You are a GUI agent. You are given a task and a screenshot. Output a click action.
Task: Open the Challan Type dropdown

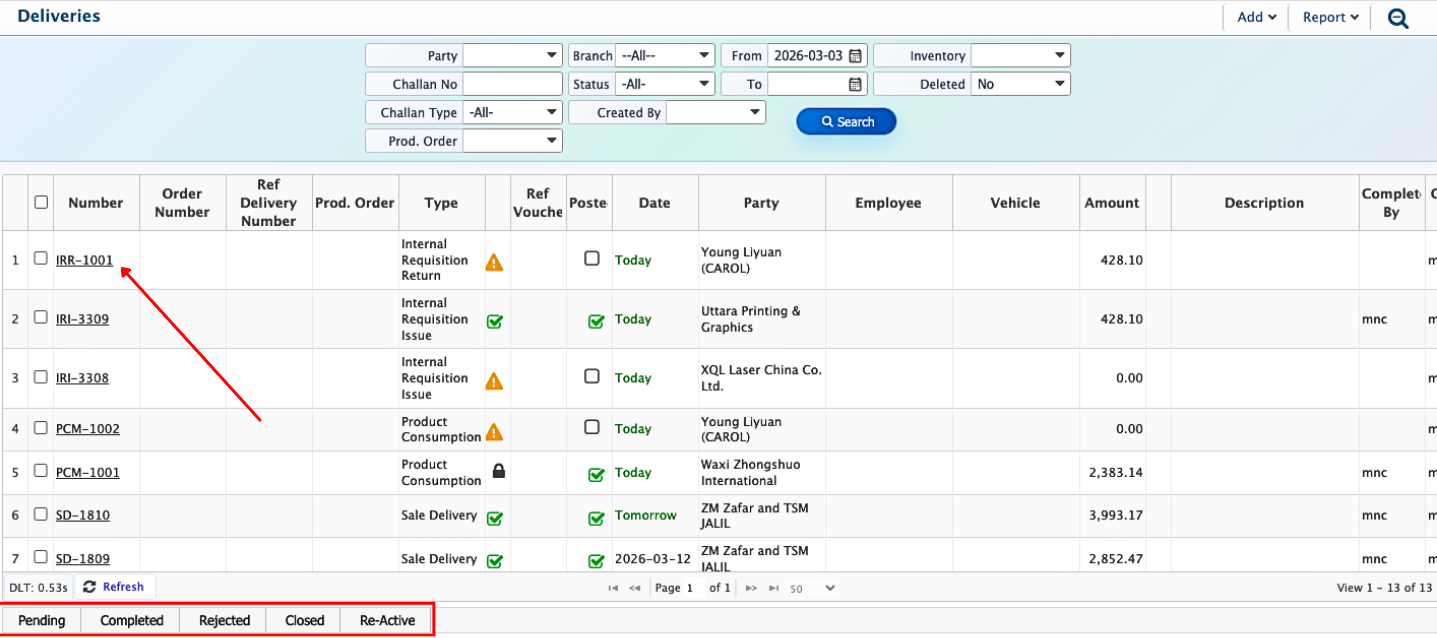tap(512, 113)
